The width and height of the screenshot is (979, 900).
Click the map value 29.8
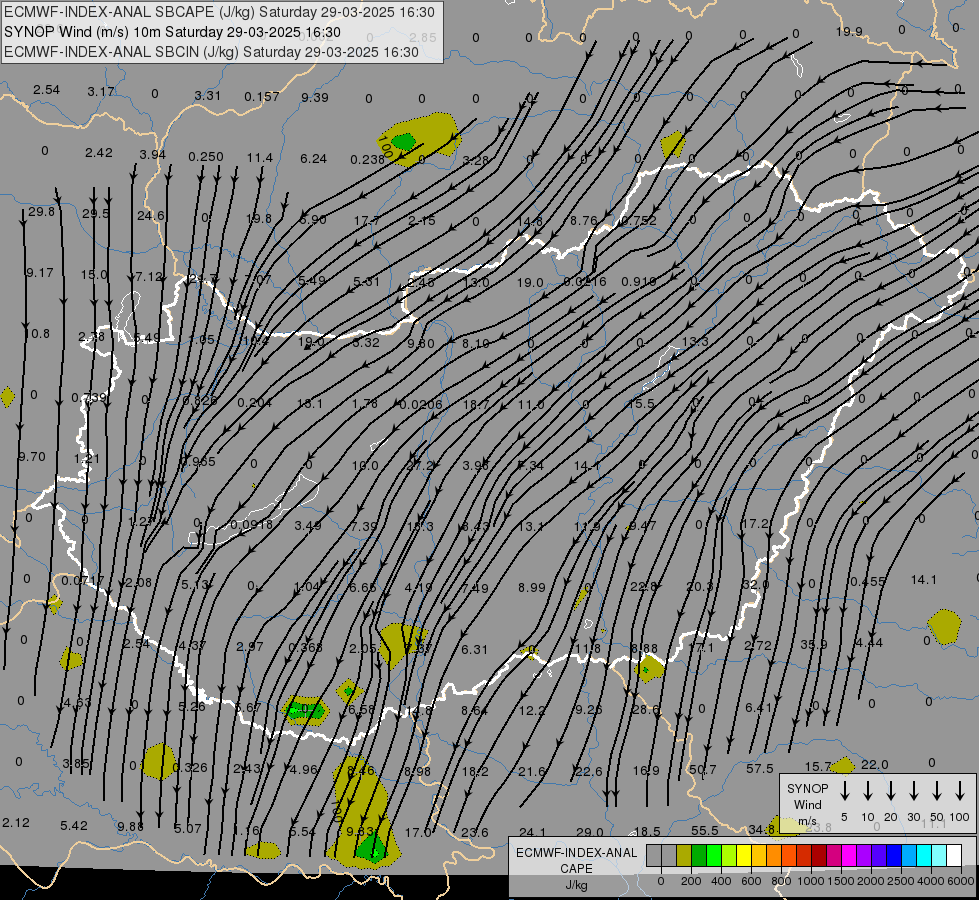(41, 212)
